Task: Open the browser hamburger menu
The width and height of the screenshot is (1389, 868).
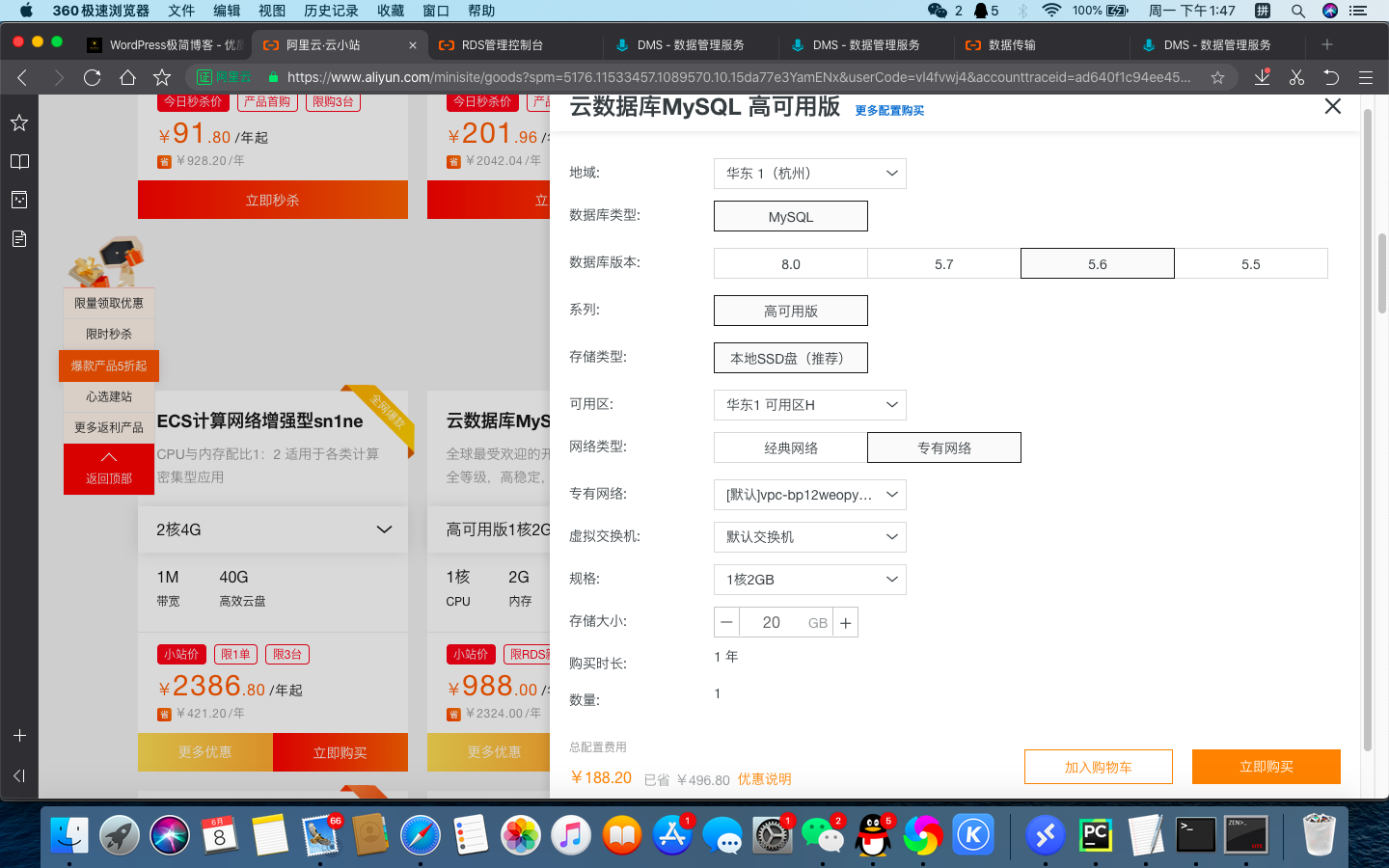Action: (1366, 78)
